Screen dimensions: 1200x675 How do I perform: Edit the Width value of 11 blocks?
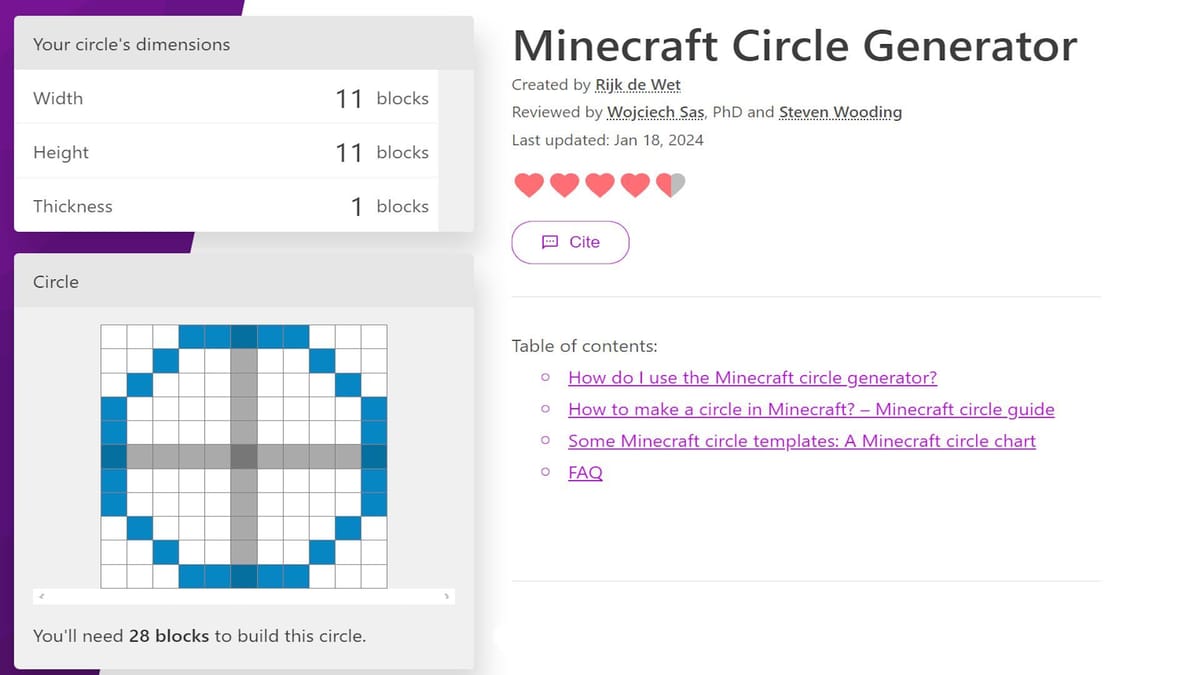pos(349,98)
